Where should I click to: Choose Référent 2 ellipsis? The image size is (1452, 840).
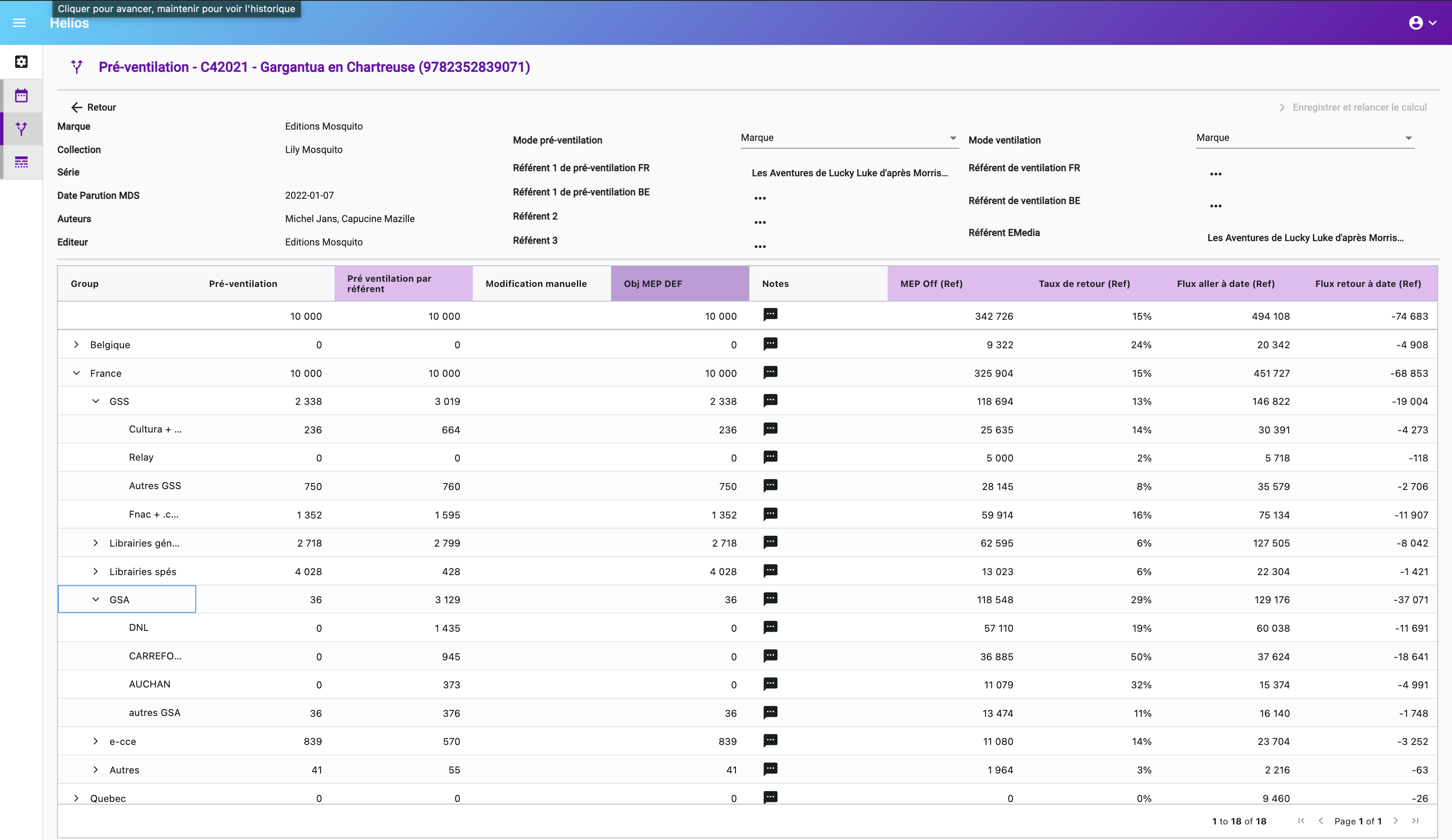(760, 223)
